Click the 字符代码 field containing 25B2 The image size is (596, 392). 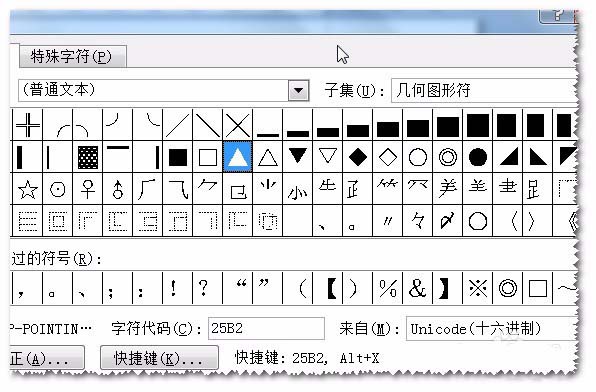tap(266, 328)
